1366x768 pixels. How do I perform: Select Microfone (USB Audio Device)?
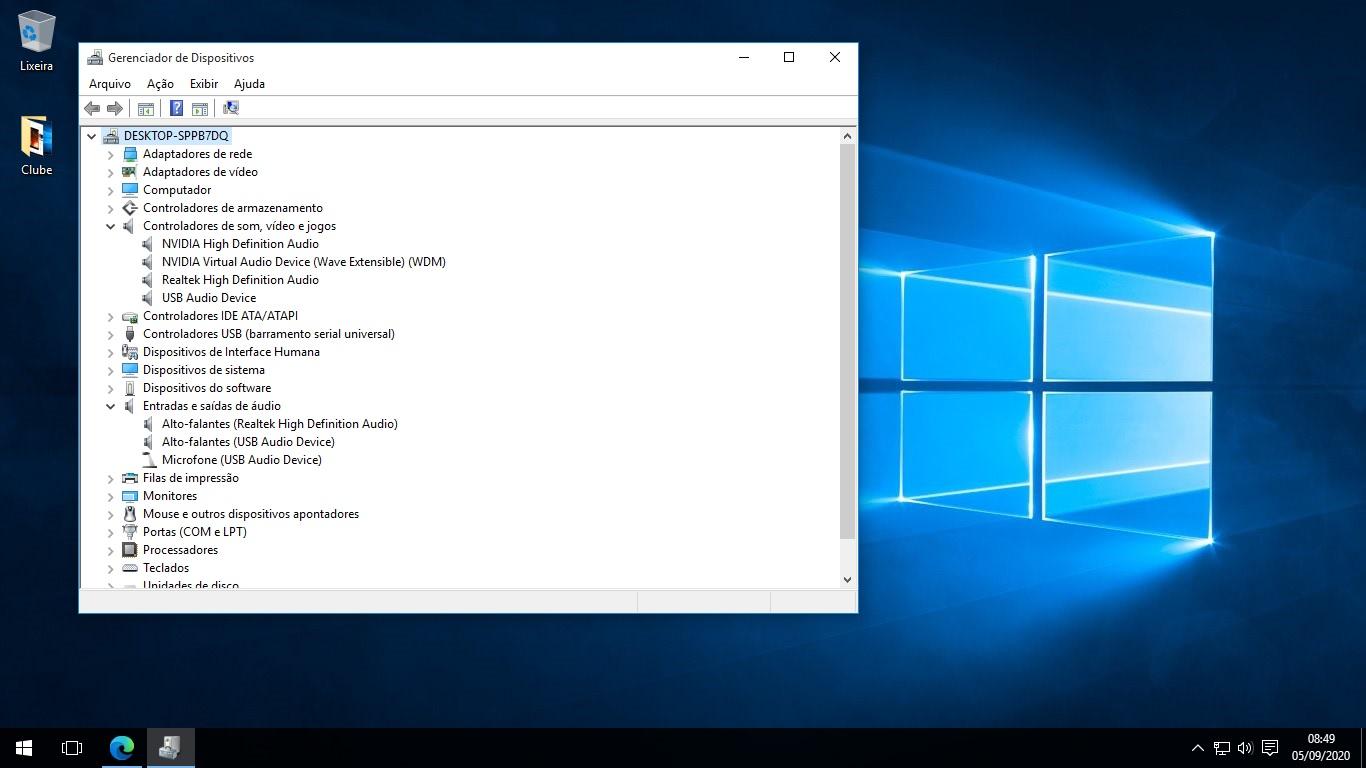click(242, 460)
